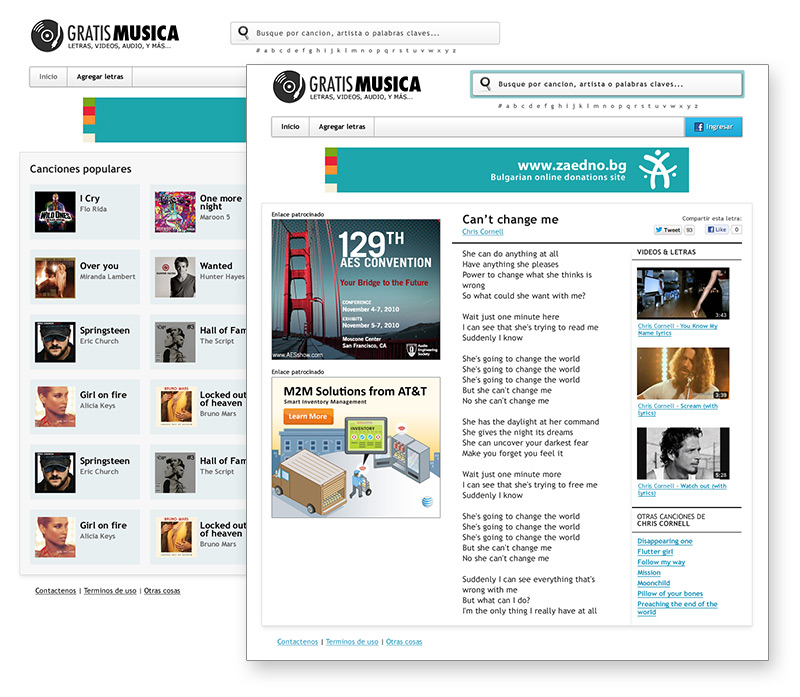Screen dimensions: 800x697
Task: Click Otras cosas in back window footer
Action: coord(162,591)
